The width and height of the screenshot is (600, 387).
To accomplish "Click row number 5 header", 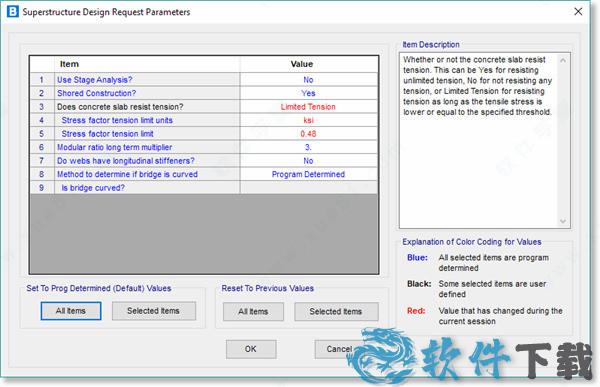I will (x=42, y=134).
